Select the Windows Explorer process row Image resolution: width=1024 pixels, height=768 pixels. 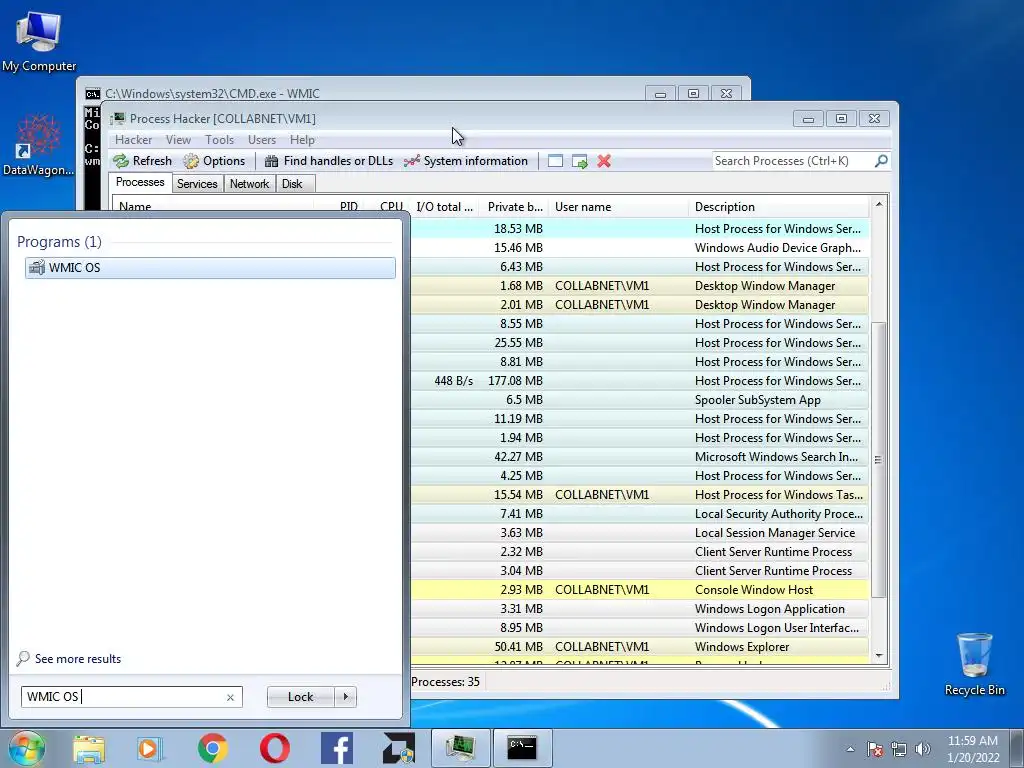coord(640,647)
